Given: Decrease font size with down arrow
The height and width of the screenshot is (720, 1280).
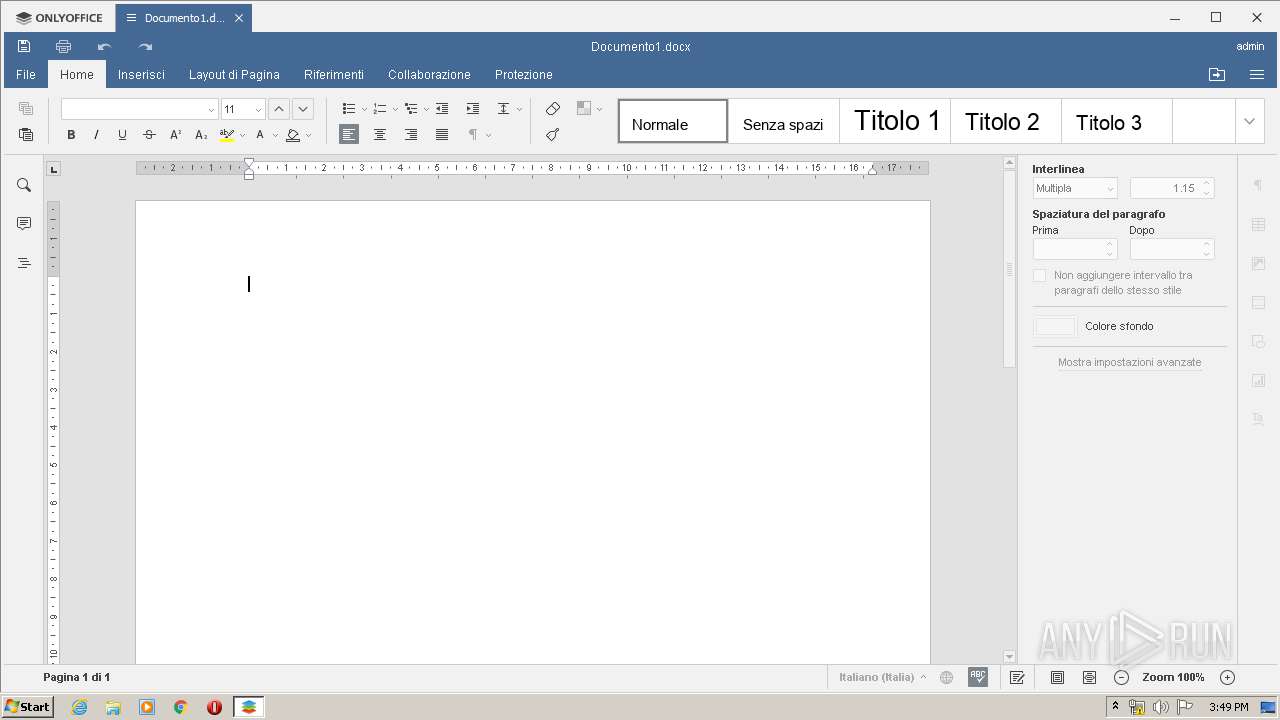Looking at the screenshot, I should (x=303, y=109).
